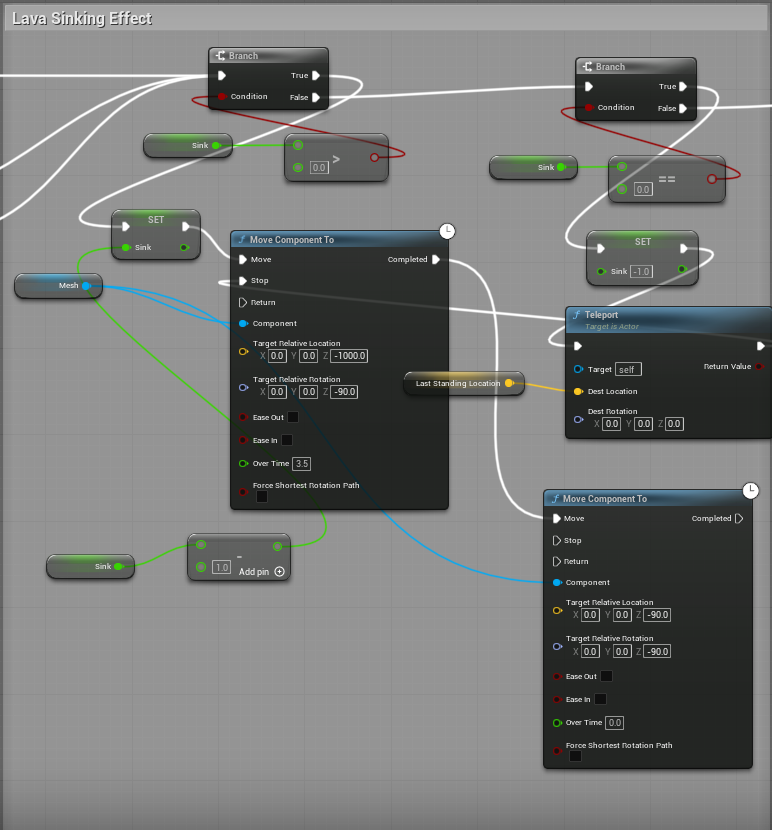
Task: Click the Over Time 3.5 value field
Action: 301,463
